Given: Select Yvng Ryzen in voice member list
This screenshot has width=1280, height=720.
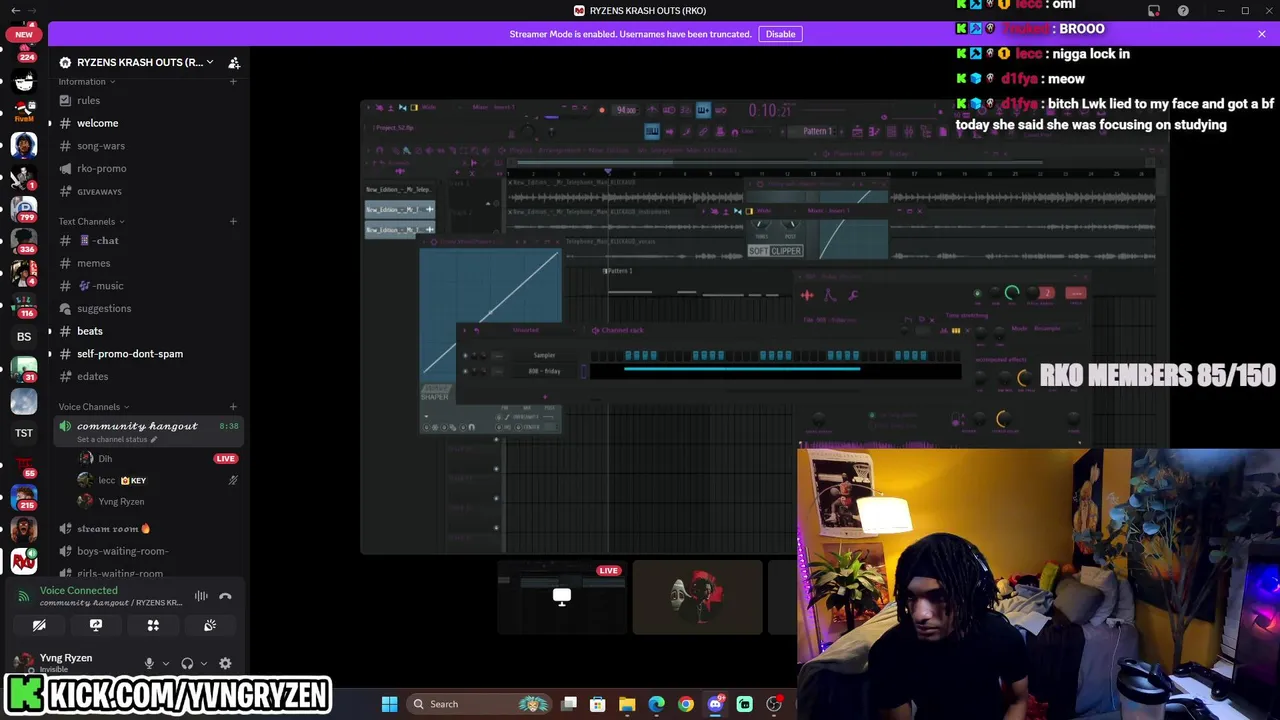Looking at the screenshot, I should pos(158,501).
